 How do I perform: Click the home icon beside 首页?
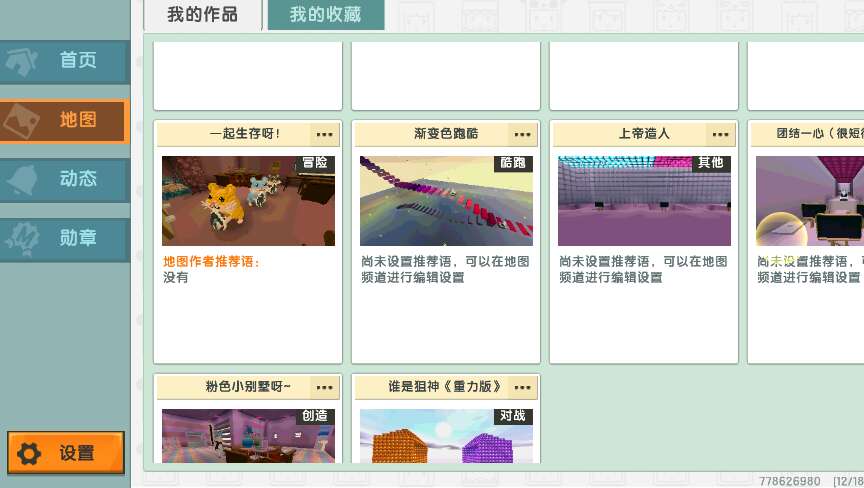coord(22,62)
